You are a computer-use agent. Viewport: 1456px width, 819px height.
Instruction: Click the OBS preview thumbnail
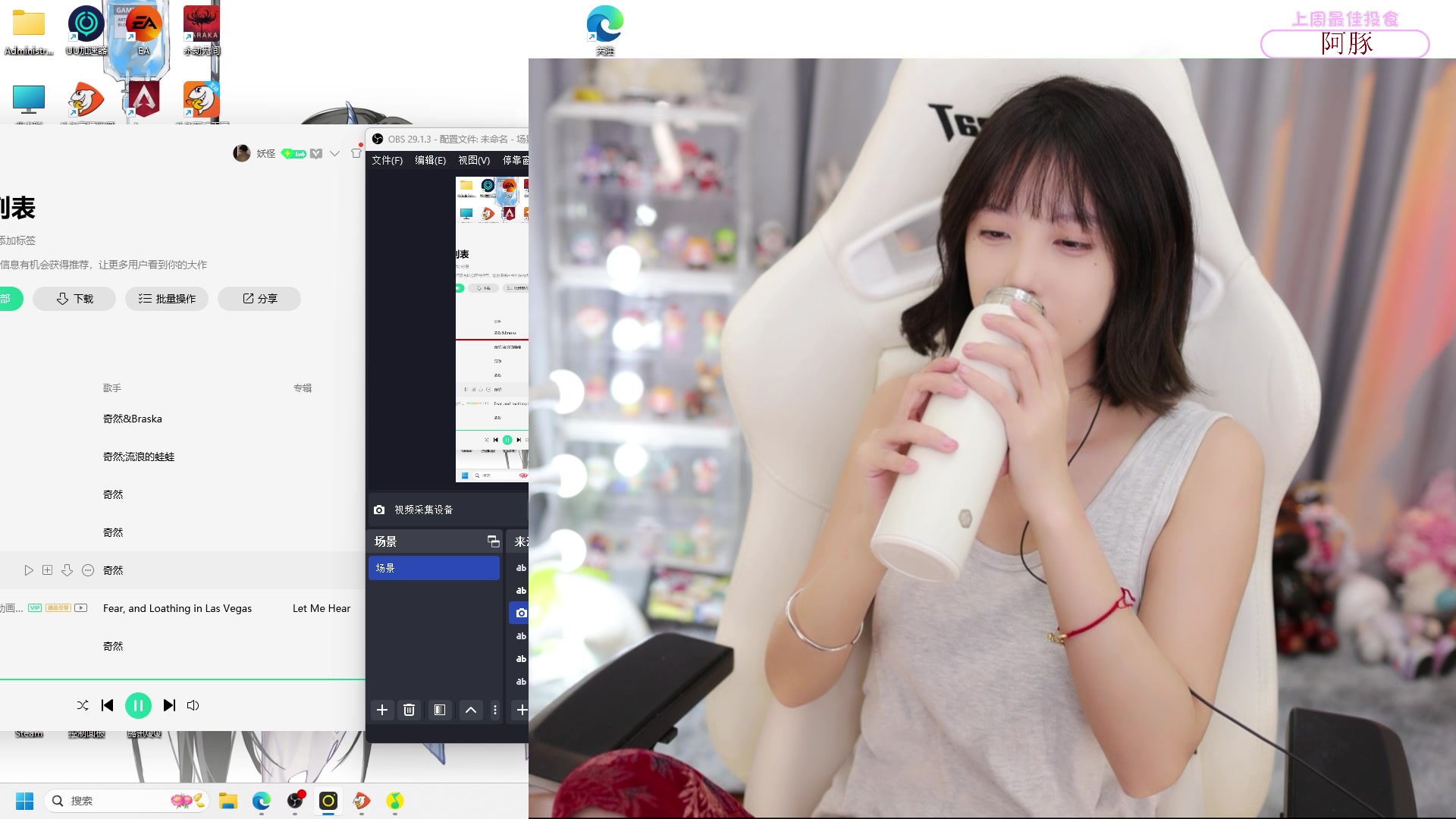491,329
